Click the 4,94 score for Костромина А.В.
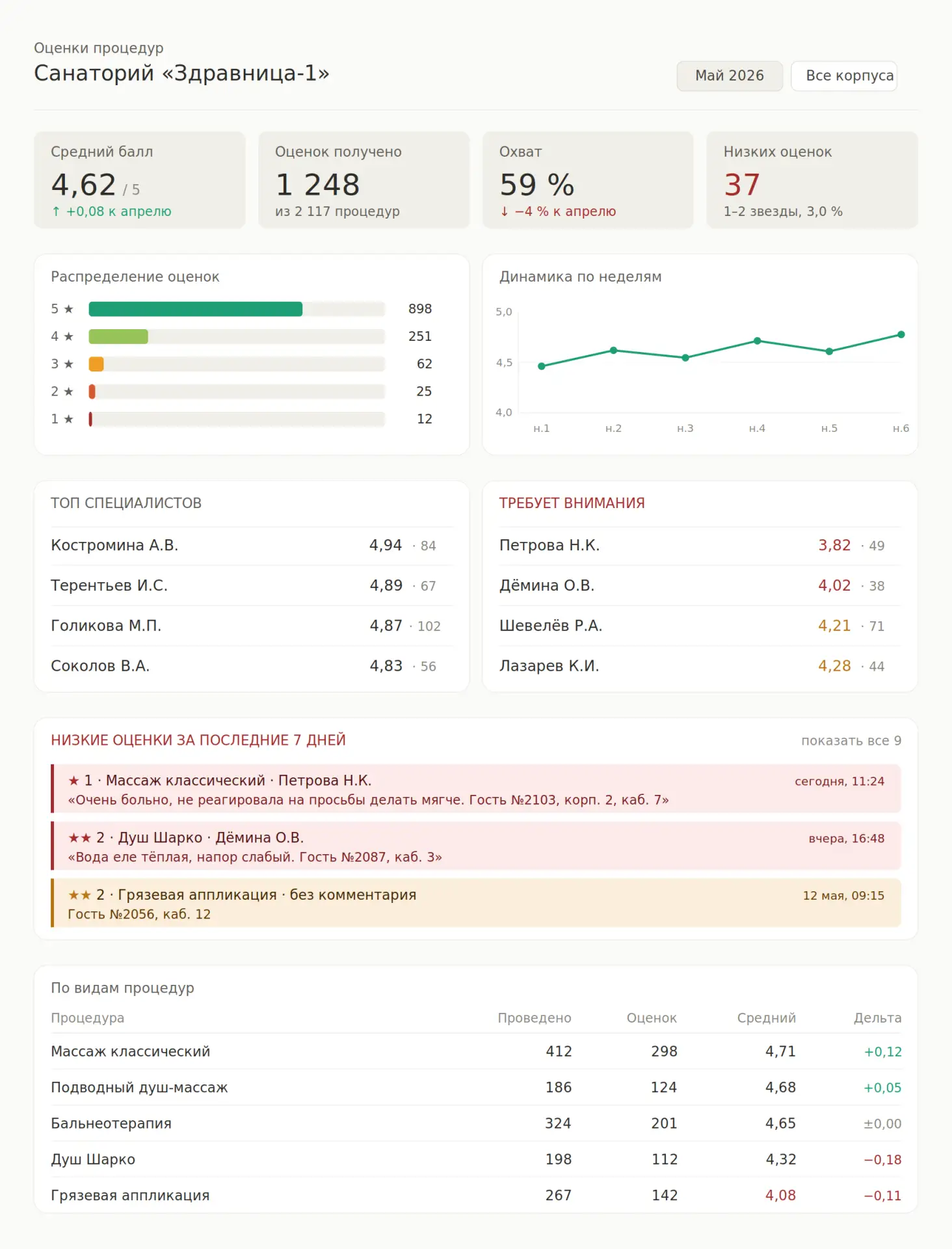Viewport: 952px width, 1249px height. tap(386, 545)
